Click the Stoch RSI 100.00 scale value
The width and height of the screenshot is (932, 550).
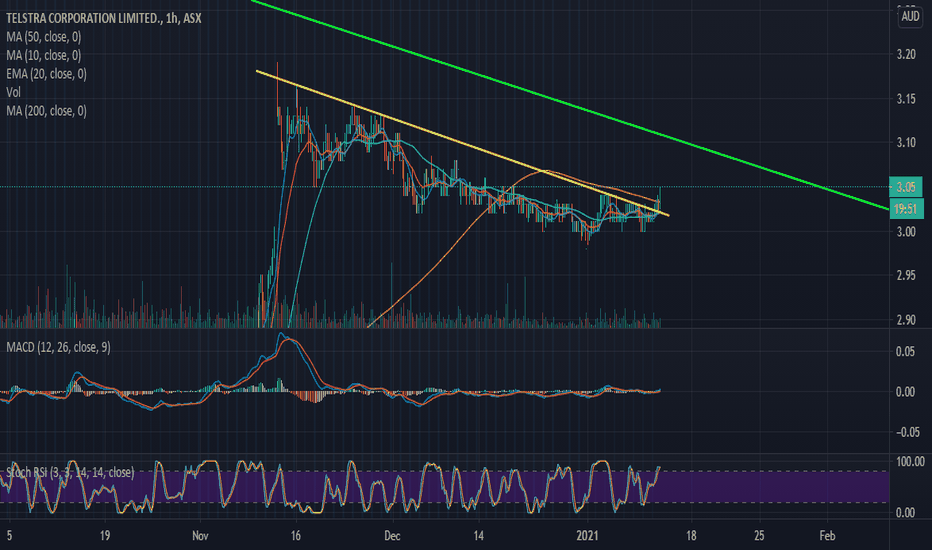910,462
